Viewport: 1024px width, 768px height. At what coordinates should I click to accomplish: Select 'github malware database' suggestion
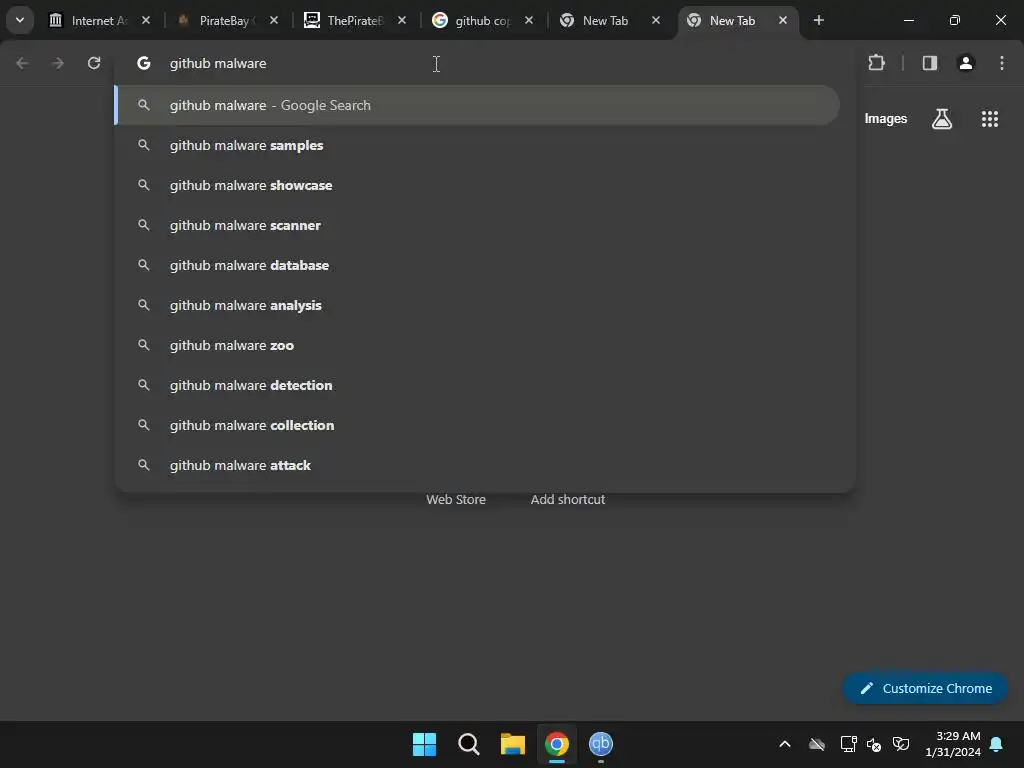pyautogui.click(x=477, y=265)
